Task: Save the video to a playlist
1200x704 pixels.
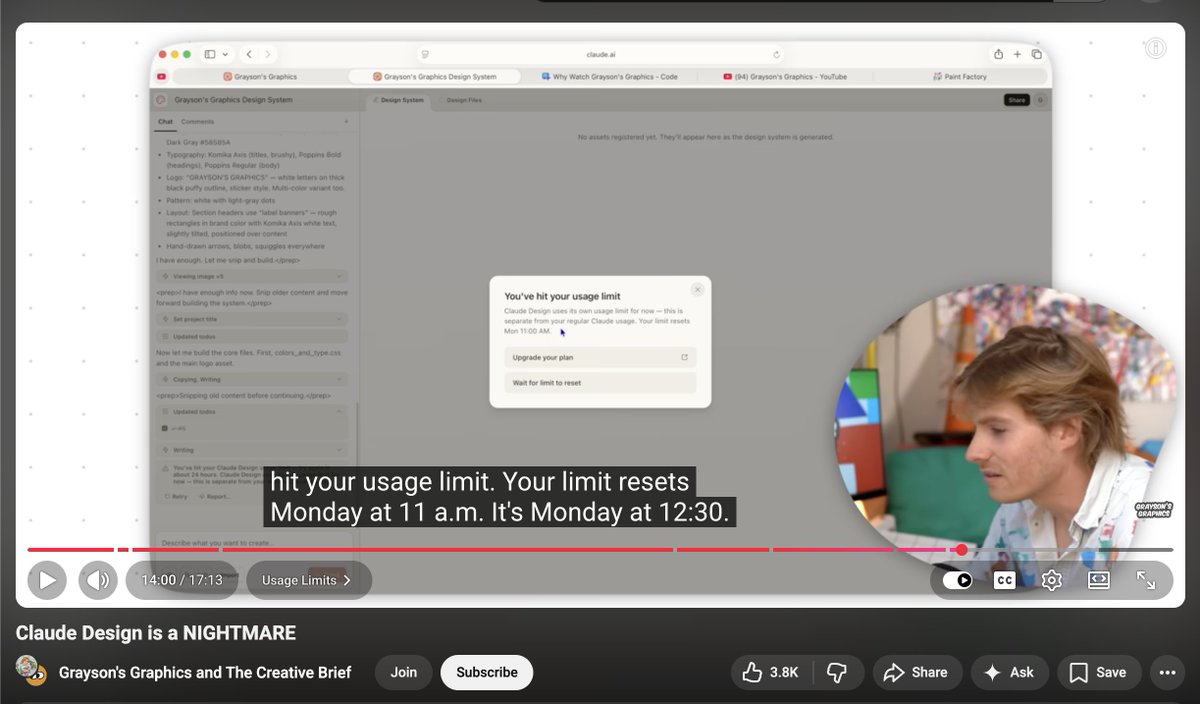Action: [x=1099, y=673]
